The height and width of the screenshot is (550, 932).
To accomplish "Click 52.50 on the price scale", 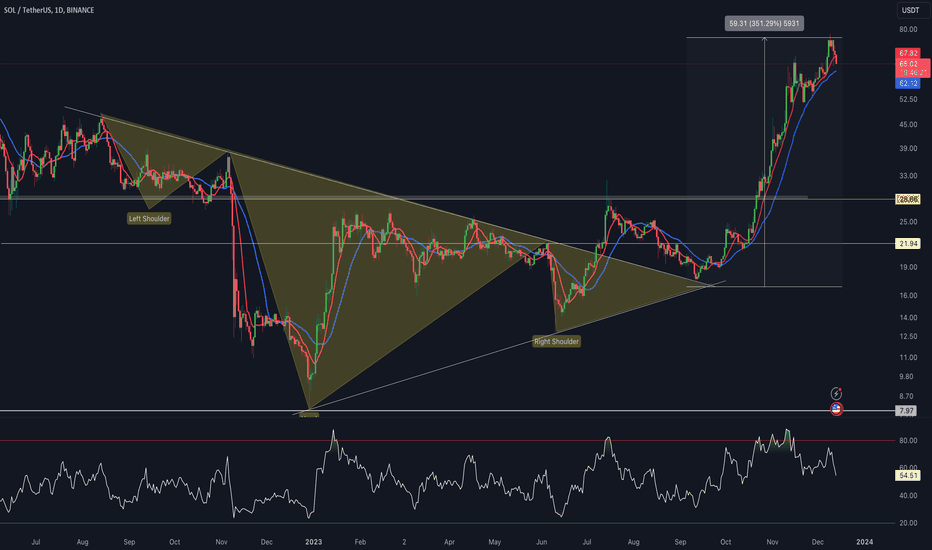I will (908, 99).
